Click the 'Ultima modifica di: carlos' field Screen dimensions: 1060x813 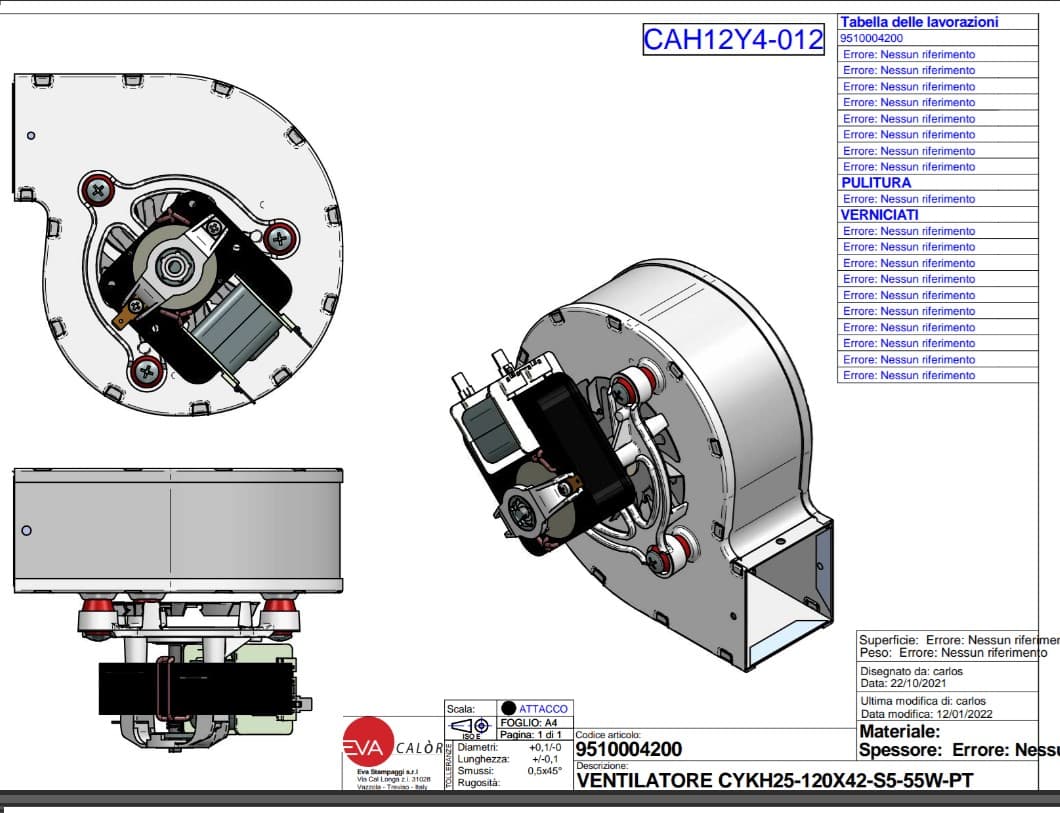point(923,701)
